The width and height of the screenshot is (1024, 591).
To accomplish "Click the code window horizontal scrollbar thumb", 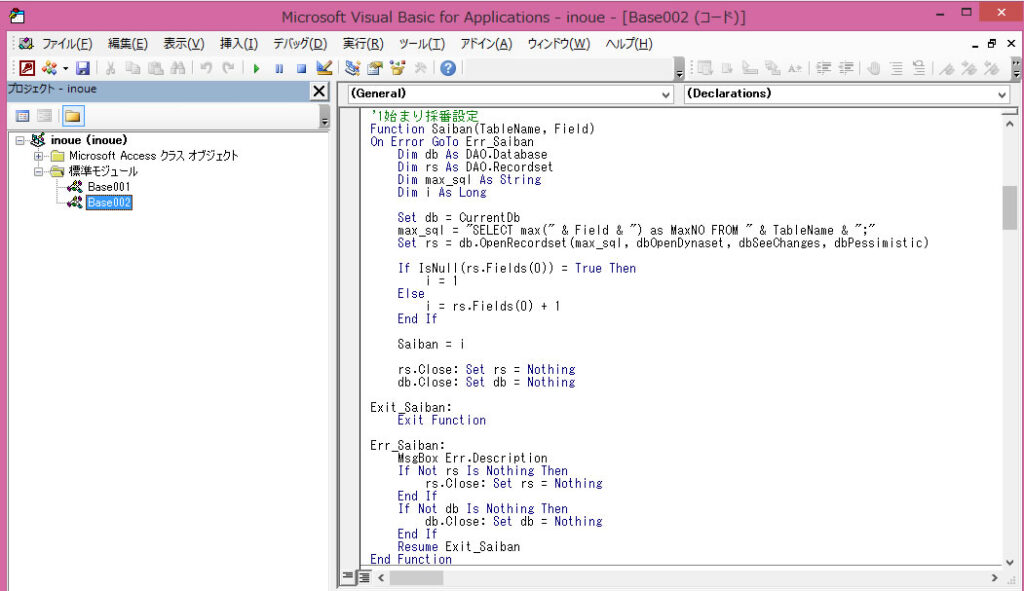I will [416, 578].
